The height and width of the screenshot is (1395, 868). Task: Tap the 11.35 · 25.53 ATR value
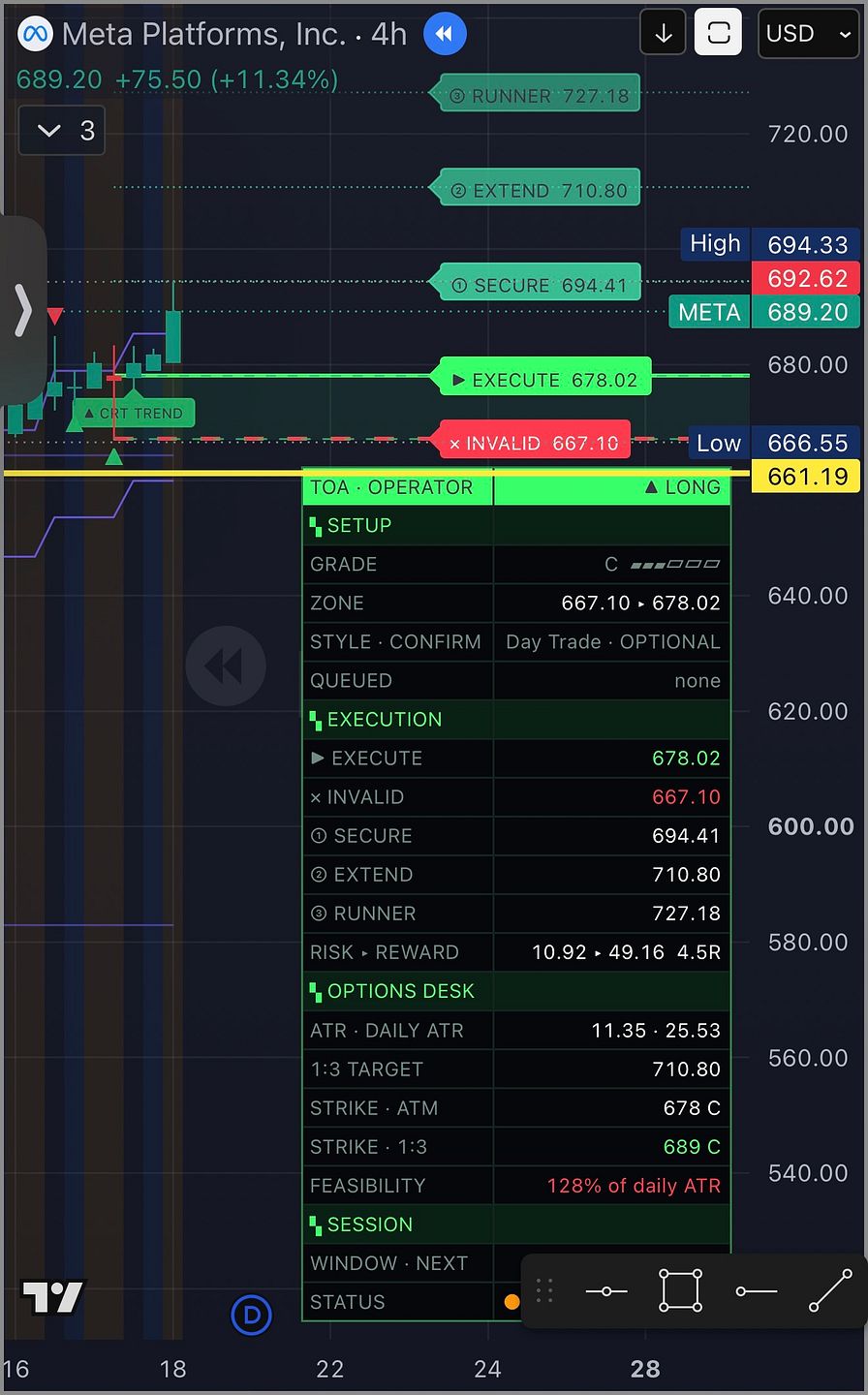[656, 1031]
